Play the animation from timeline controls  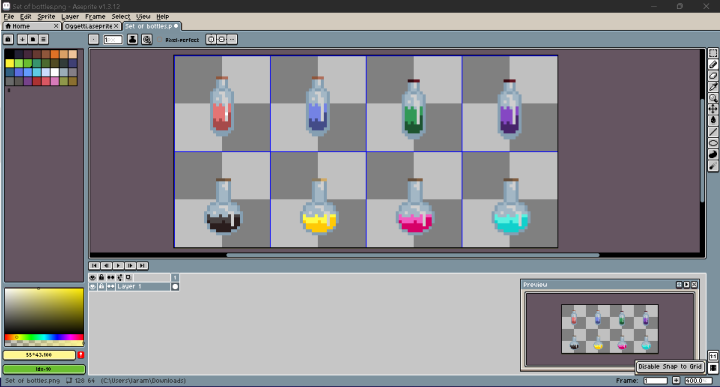click(118, 266)
